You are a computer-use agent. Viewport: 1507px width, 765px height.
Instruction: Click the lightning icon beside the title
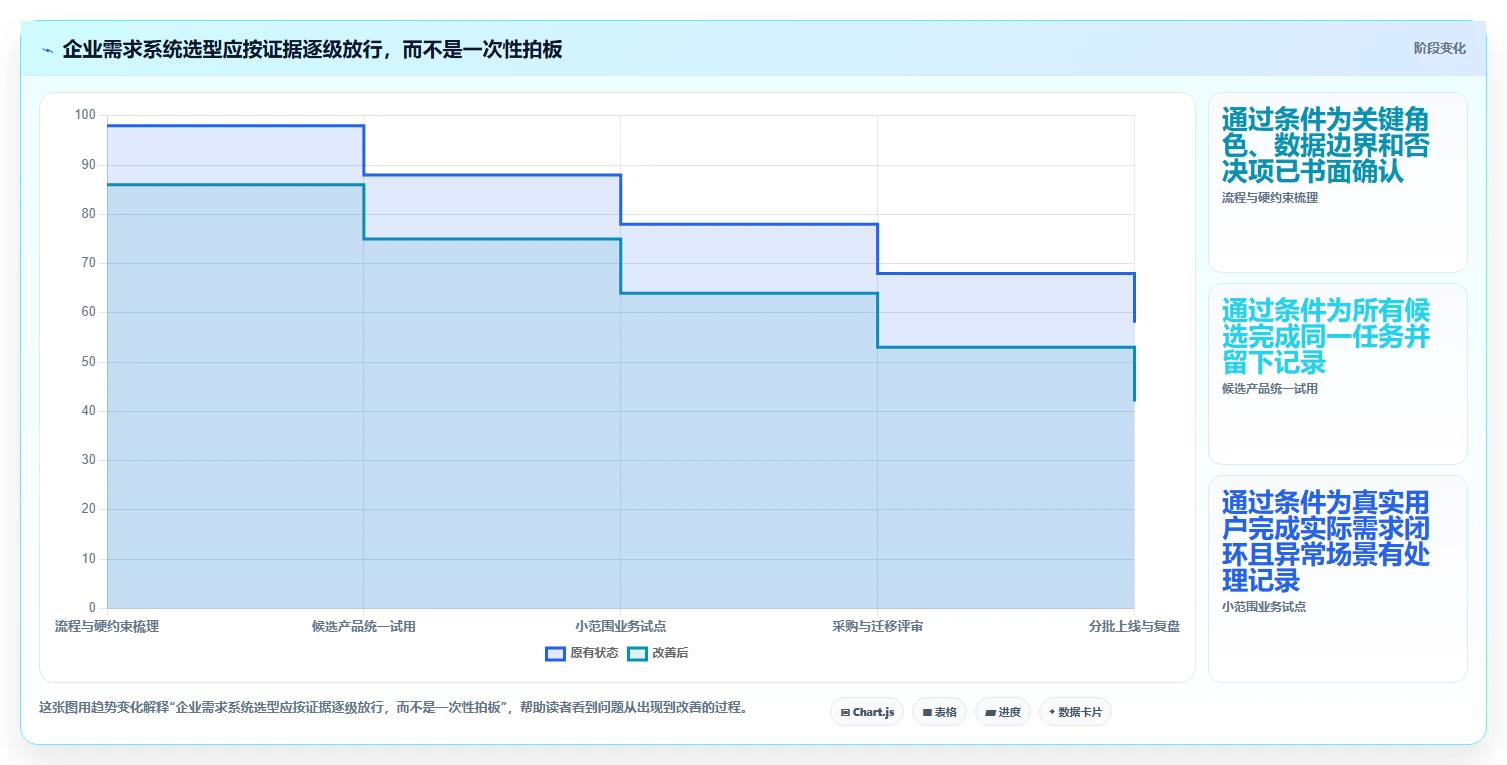(47, 50)
